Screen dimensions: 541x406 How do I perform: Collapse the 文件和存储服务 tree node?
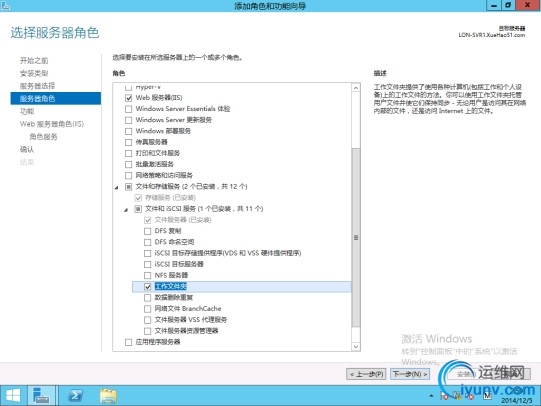point(117,187)
